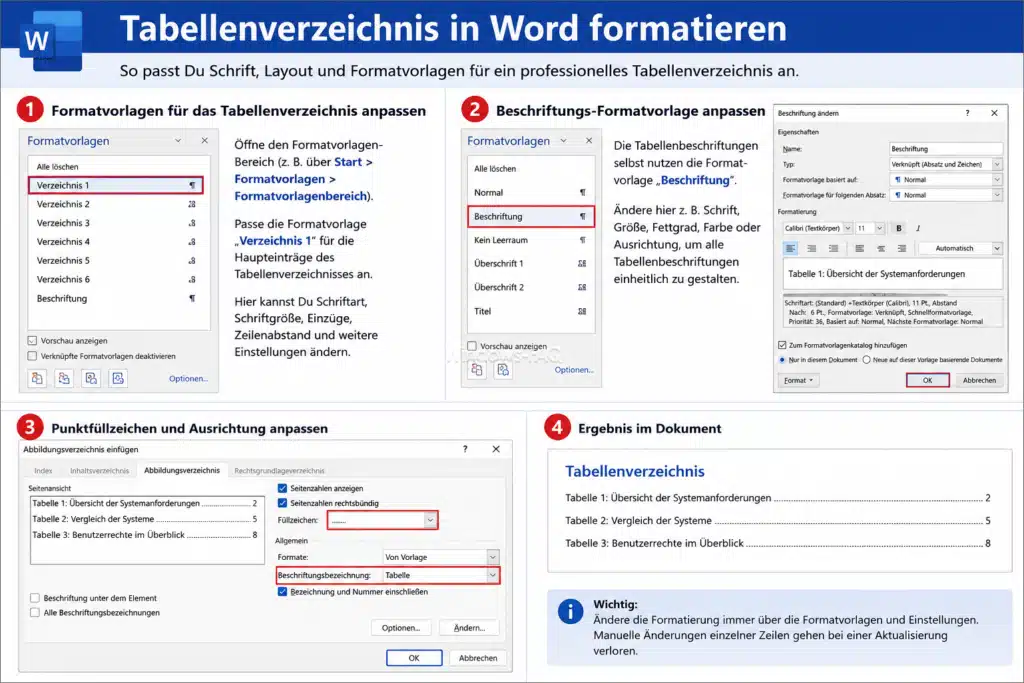Screen dimensions: 1024x683
Task: Click the Word logo in the header
Action: [51, 40]
